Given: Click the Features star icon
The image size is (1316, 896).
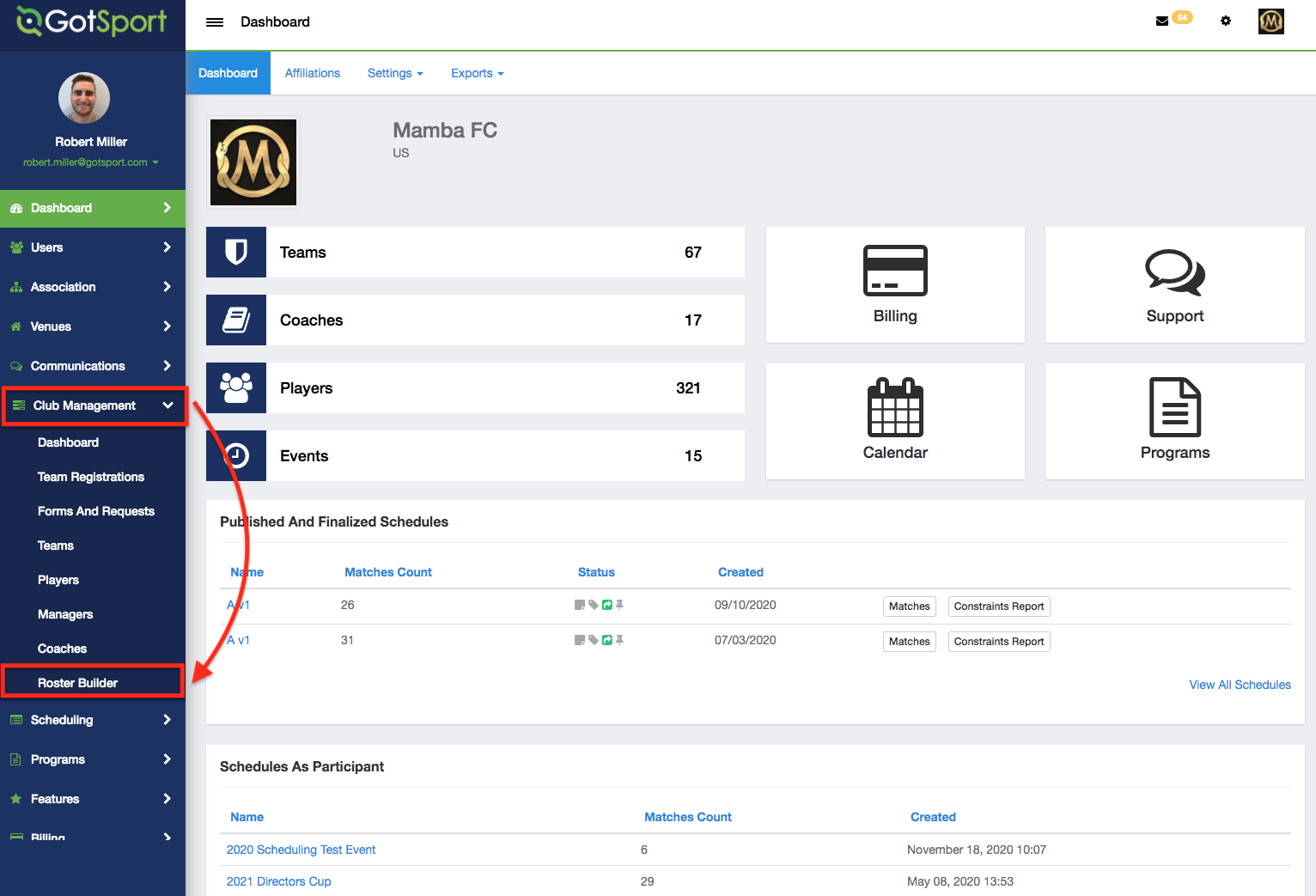Looking at the screenshot, I should tap(15, 799).
